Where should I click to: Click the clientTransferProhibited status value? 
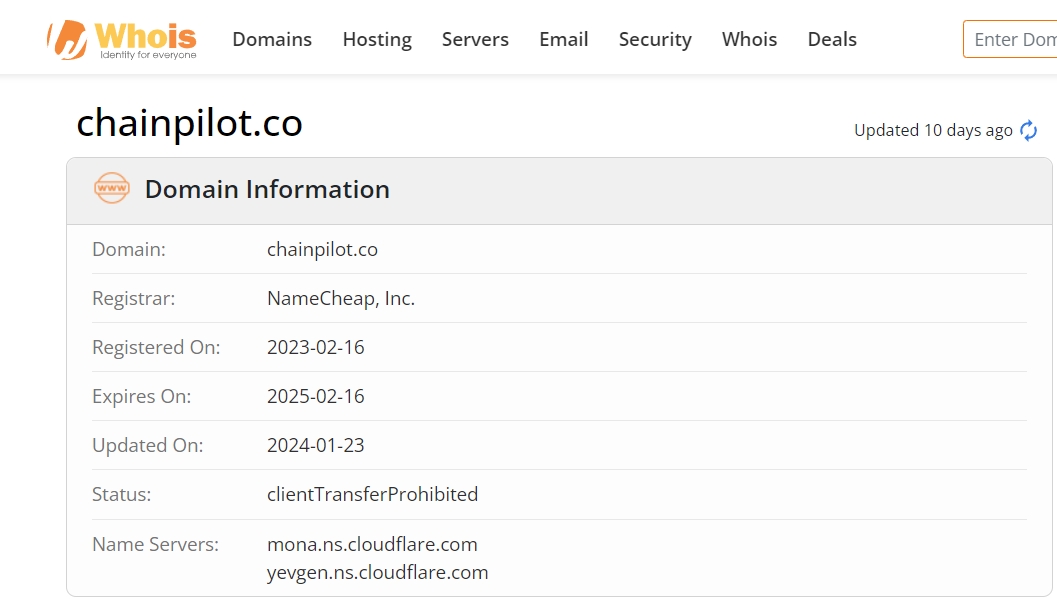click(x=372, y=494)
